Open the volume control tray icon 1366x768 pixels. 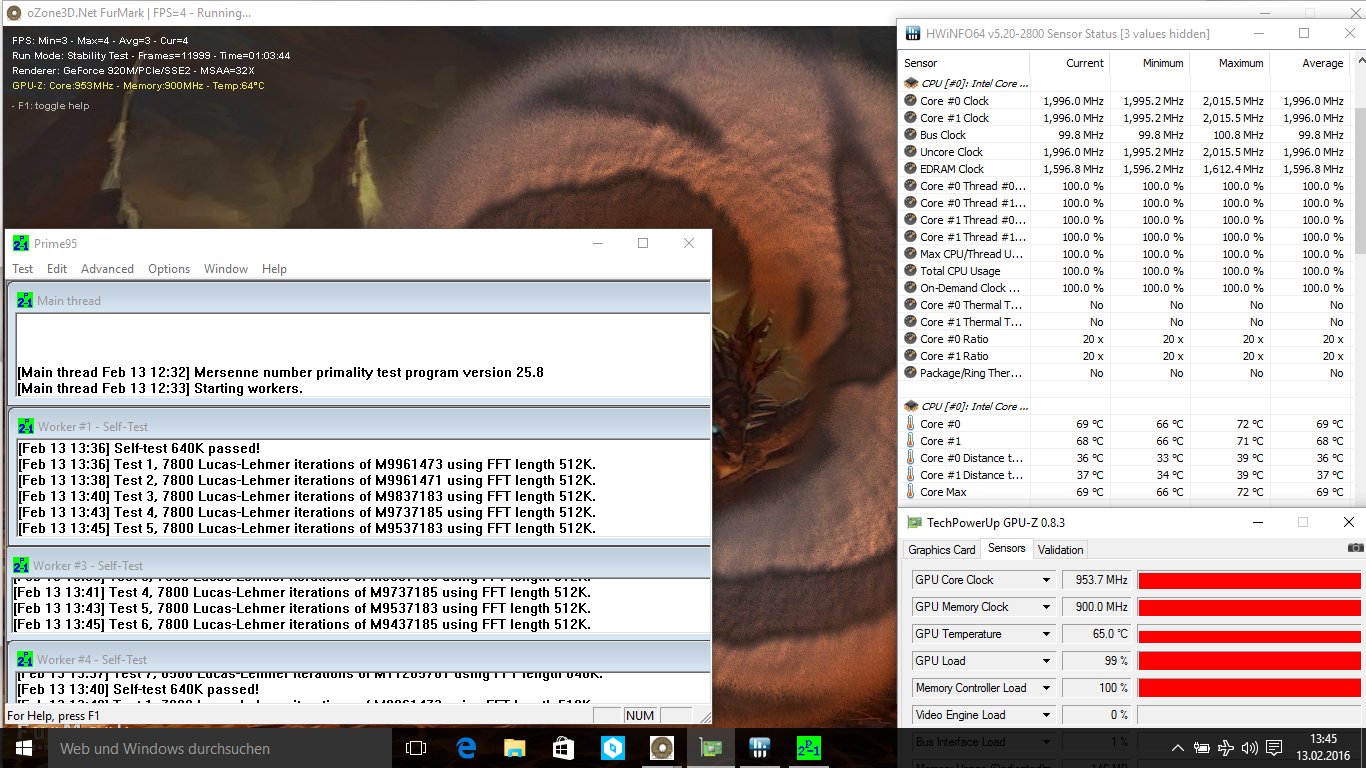[1250, 748]
